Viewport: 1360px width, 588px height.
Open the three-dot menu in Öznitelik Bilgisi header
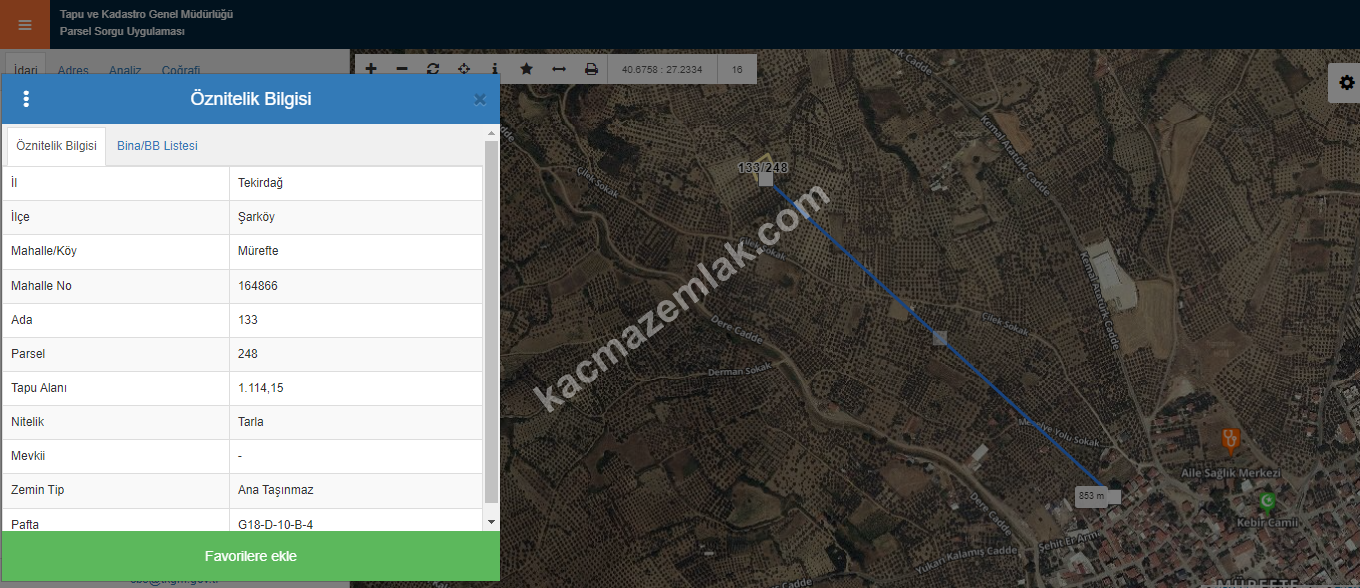[x=26, y=99]
